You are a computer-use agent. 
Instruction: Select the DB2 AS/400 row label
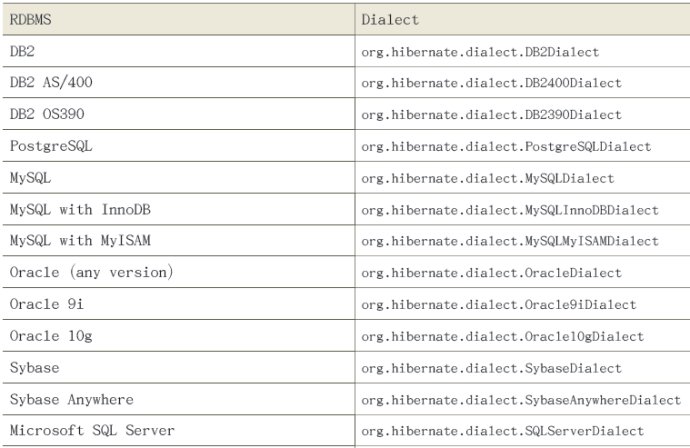click(x=51, y=82)
